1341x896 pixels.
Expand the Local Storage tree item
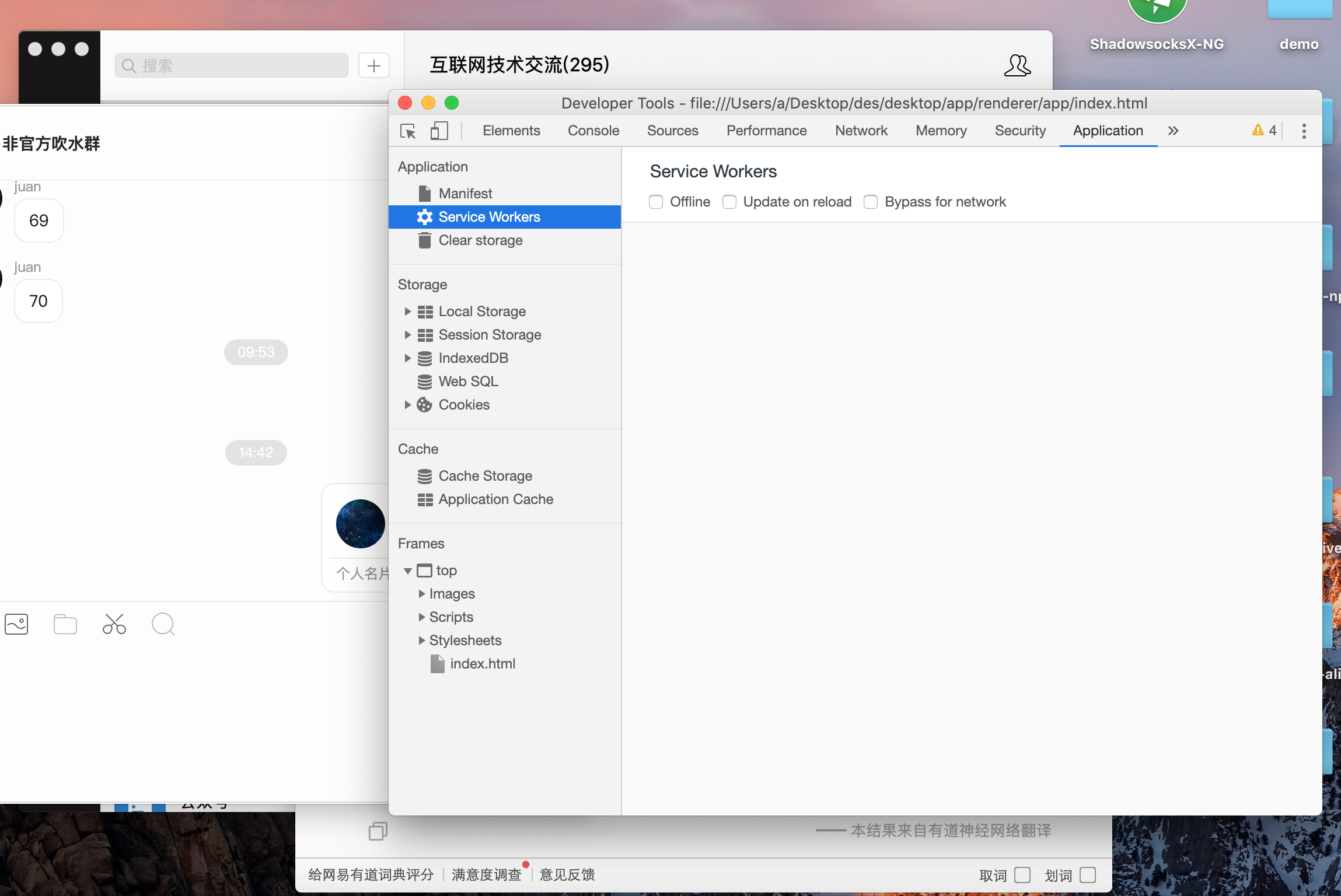(407, 311)
